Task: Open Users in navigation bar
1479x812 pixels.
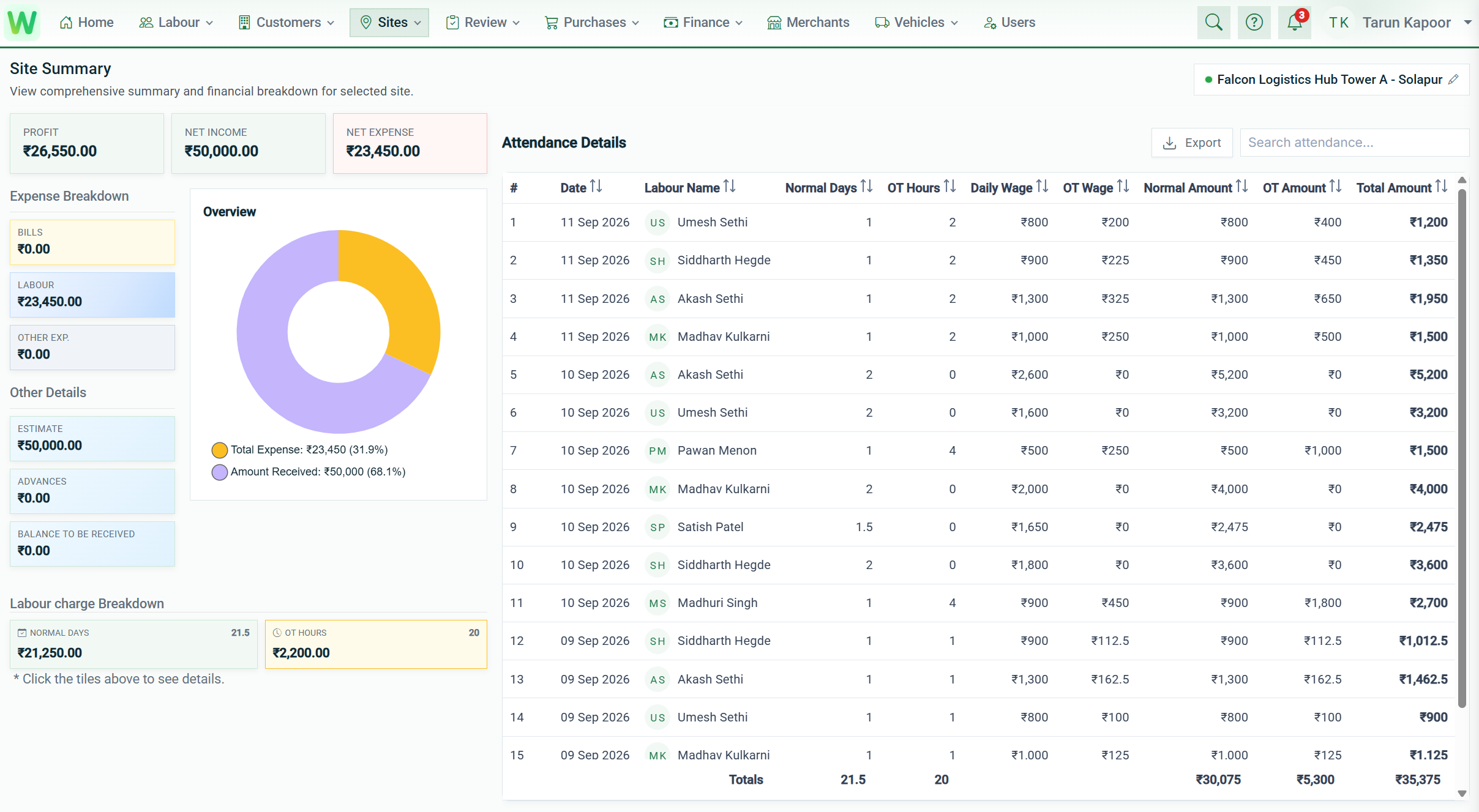Action: tap(1009, 23)
